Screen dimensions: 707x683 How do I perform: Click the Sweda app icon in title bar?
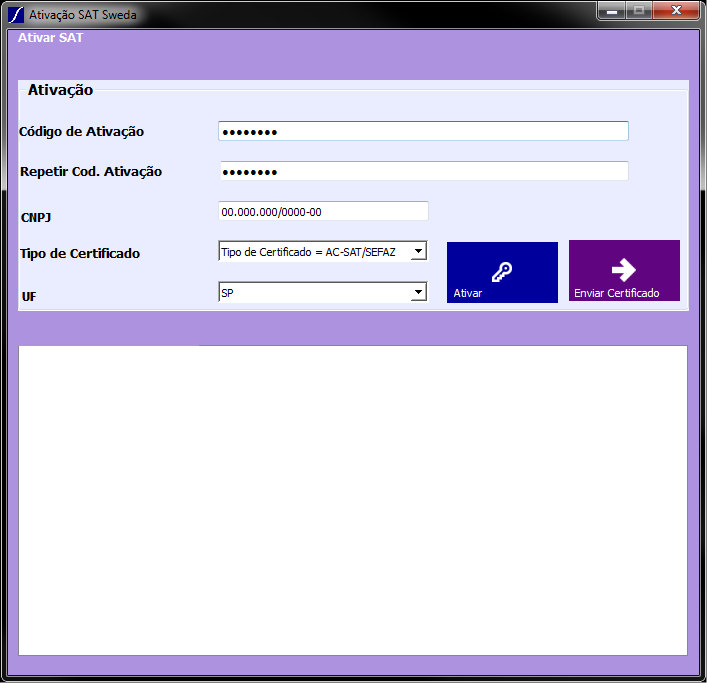click(16, 15)
